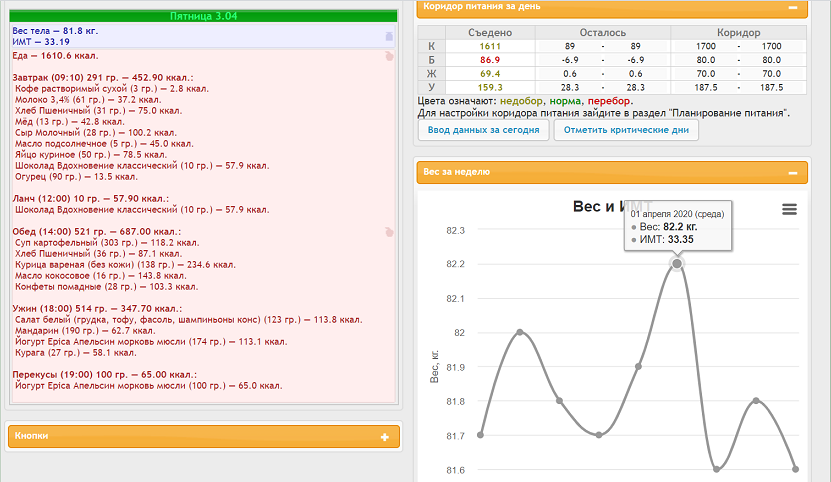The height and width of the screenshot is (482, 831).
Task: Click the ИМТ — 33.19 line
Action: tap(41, 42)
